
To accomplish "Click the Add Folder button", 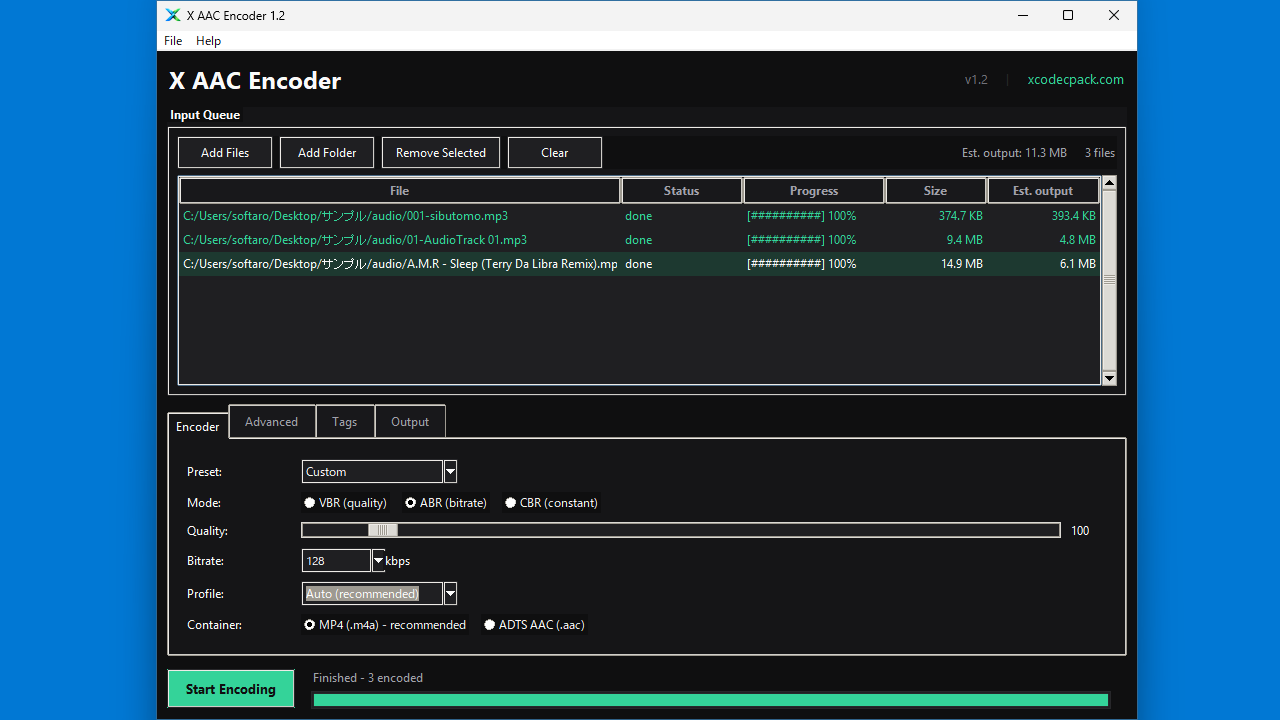I will coord(327,153).
